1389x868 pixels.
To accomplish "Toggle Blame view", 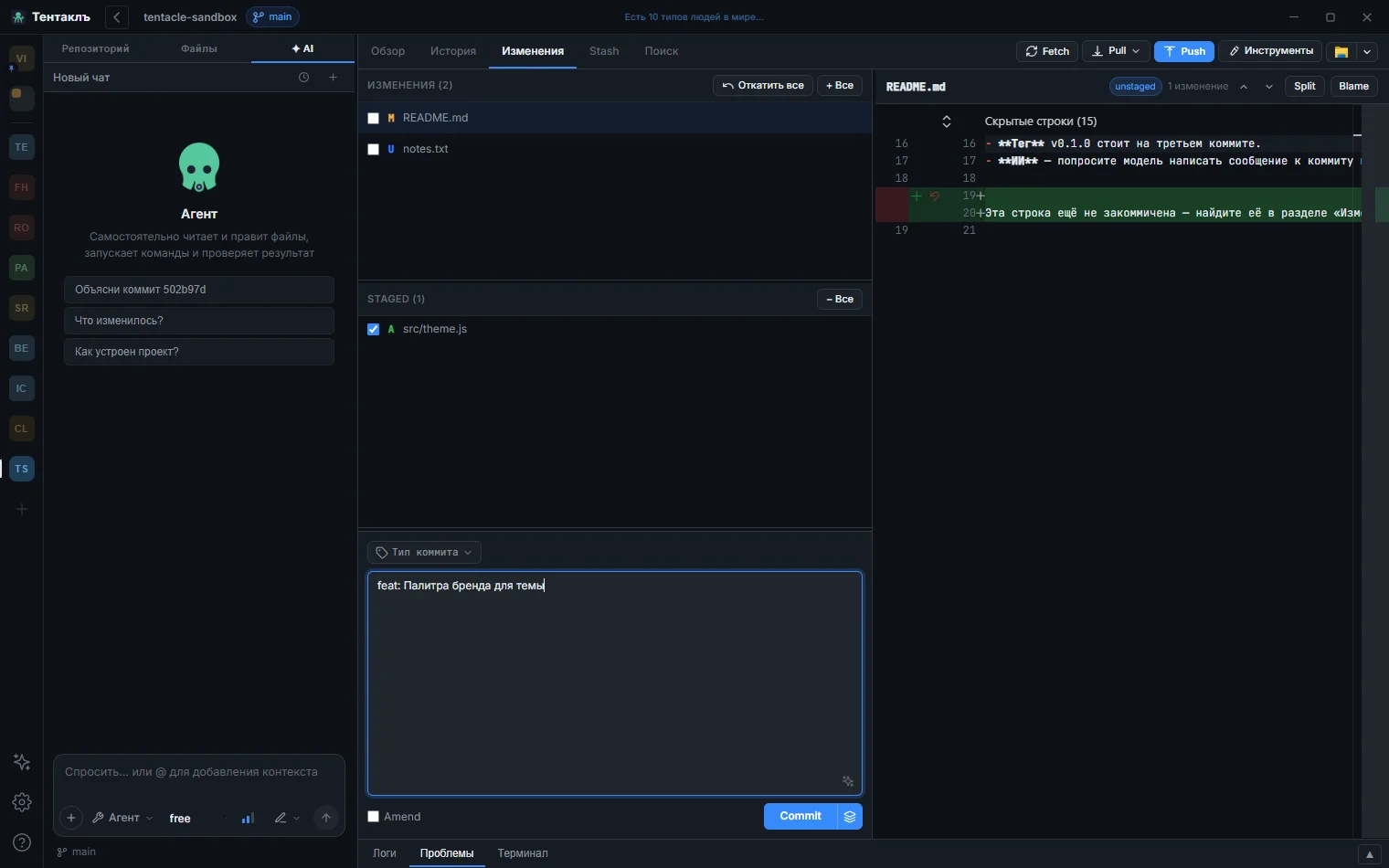I will pyautogui.click(x=1353, y=87).
